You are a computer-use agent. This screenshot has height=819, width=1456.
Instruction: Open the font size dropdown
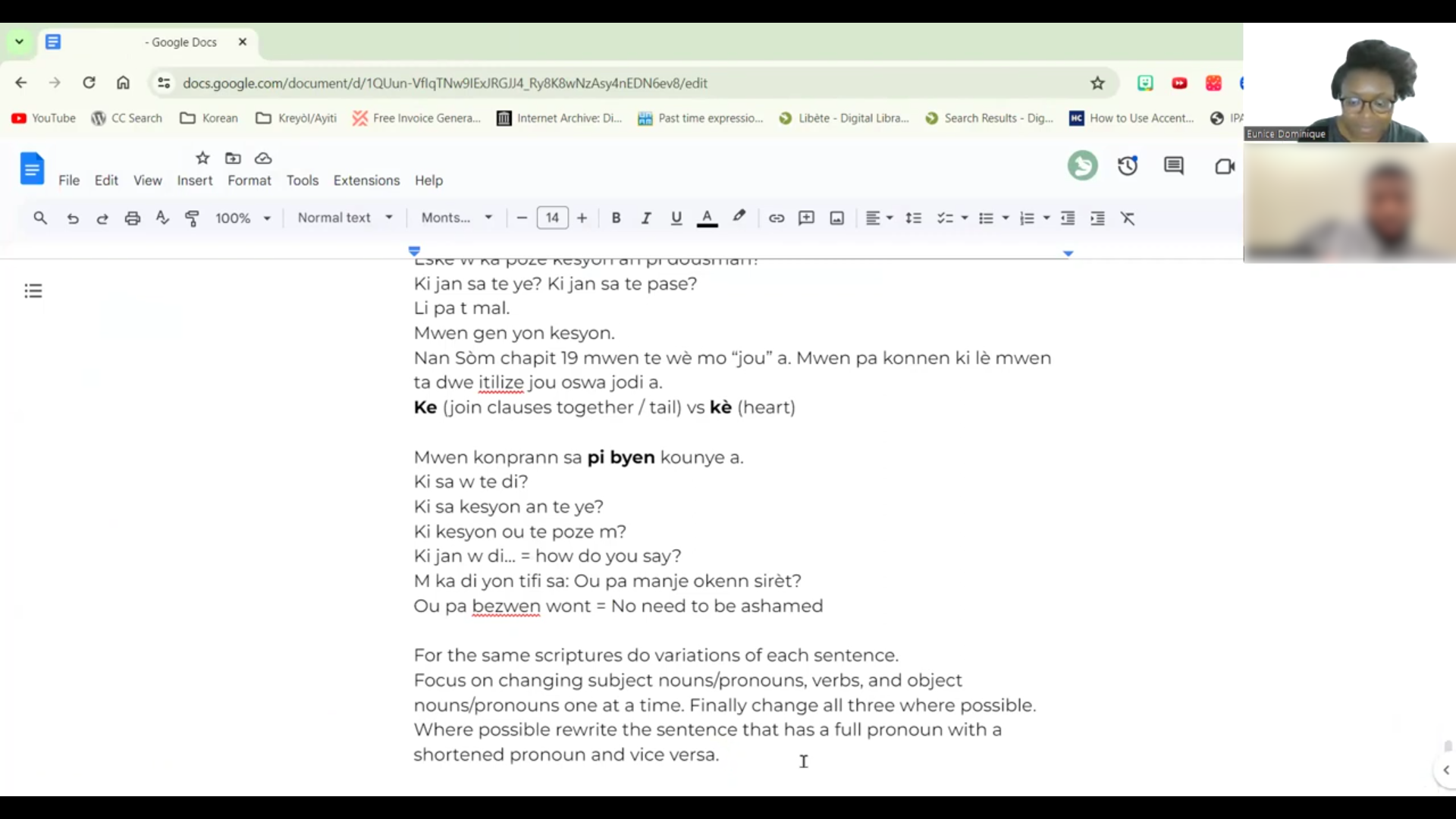pos(551,218)
